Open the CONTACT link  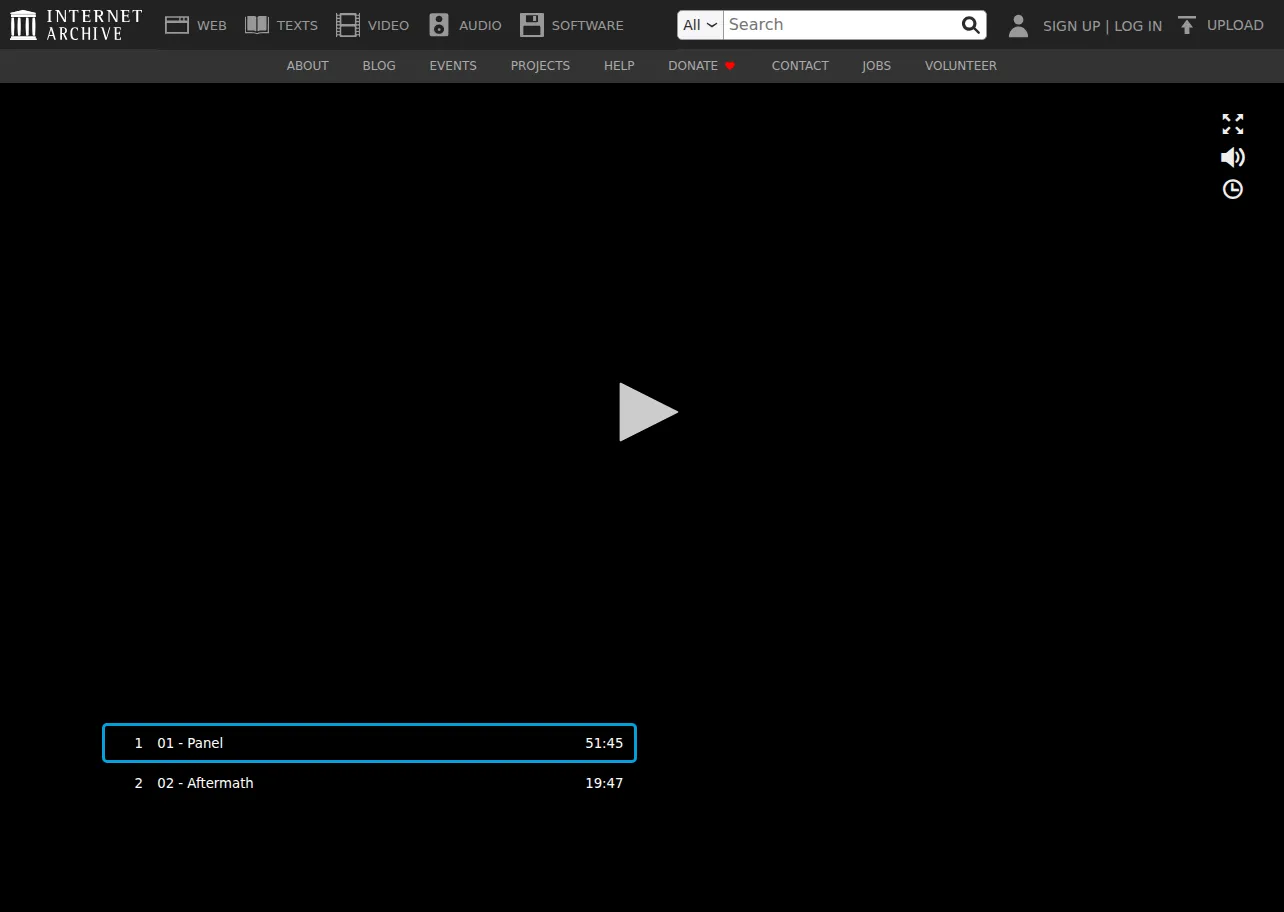pos(800,66)
